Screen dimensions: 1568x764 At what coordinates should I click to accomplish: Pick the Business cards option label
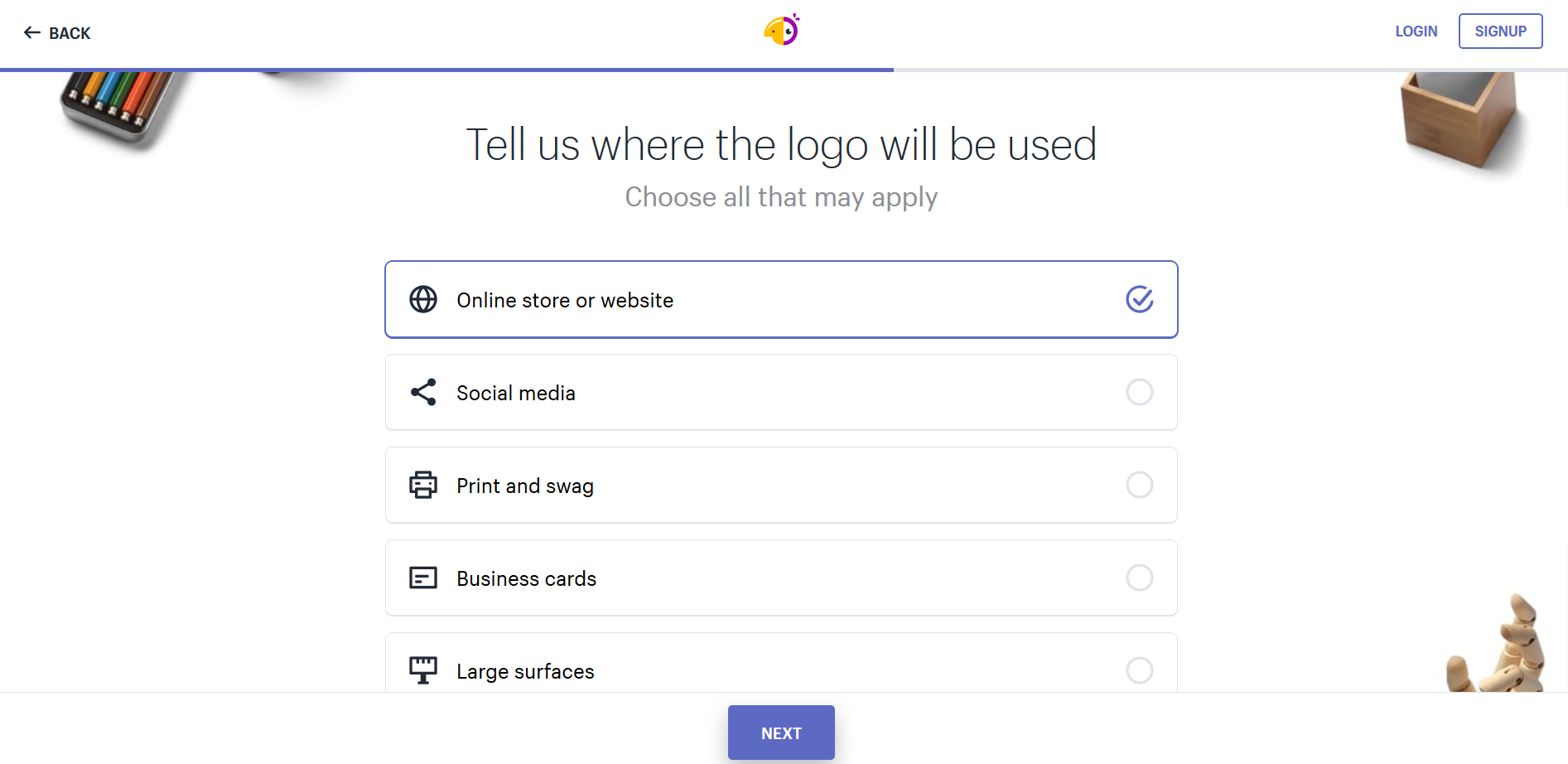point(527,578)
